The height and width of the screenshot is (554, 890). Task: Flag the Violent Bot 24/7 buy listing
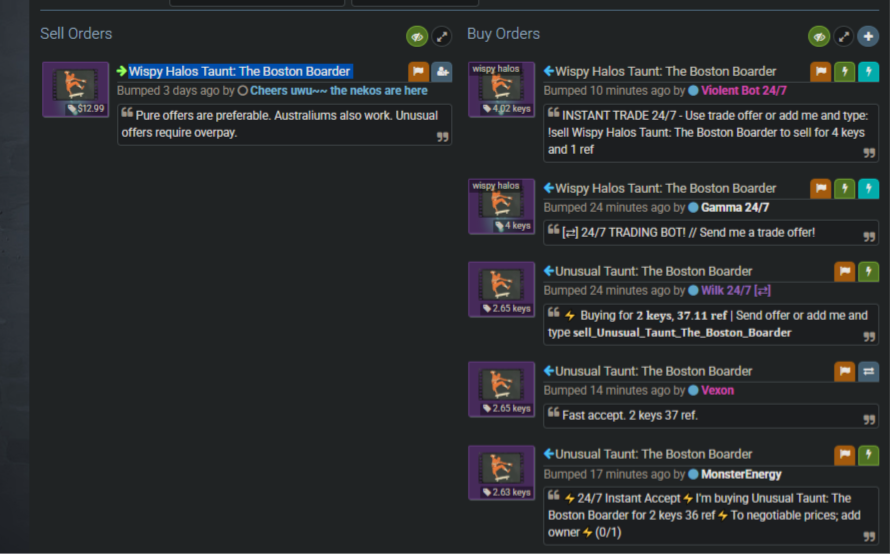click(821, 72)
